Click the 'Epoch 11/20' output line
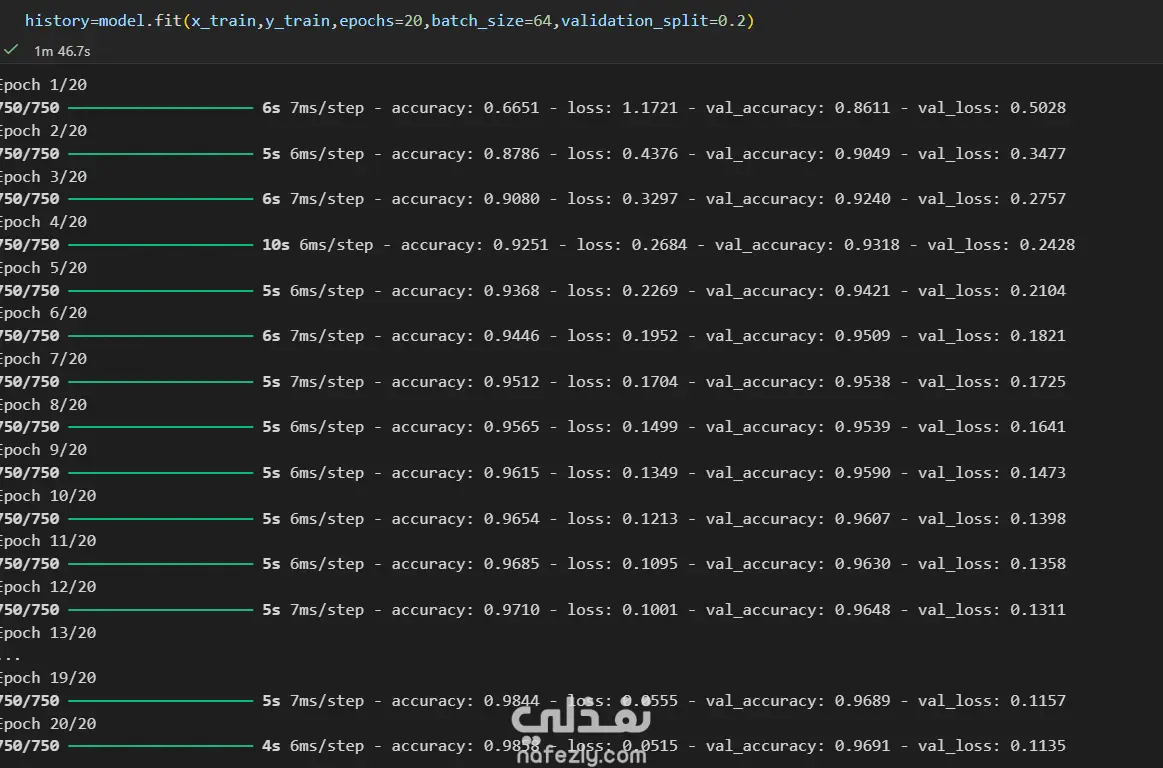Screen dimensions: 1163x768 (48, 541)
